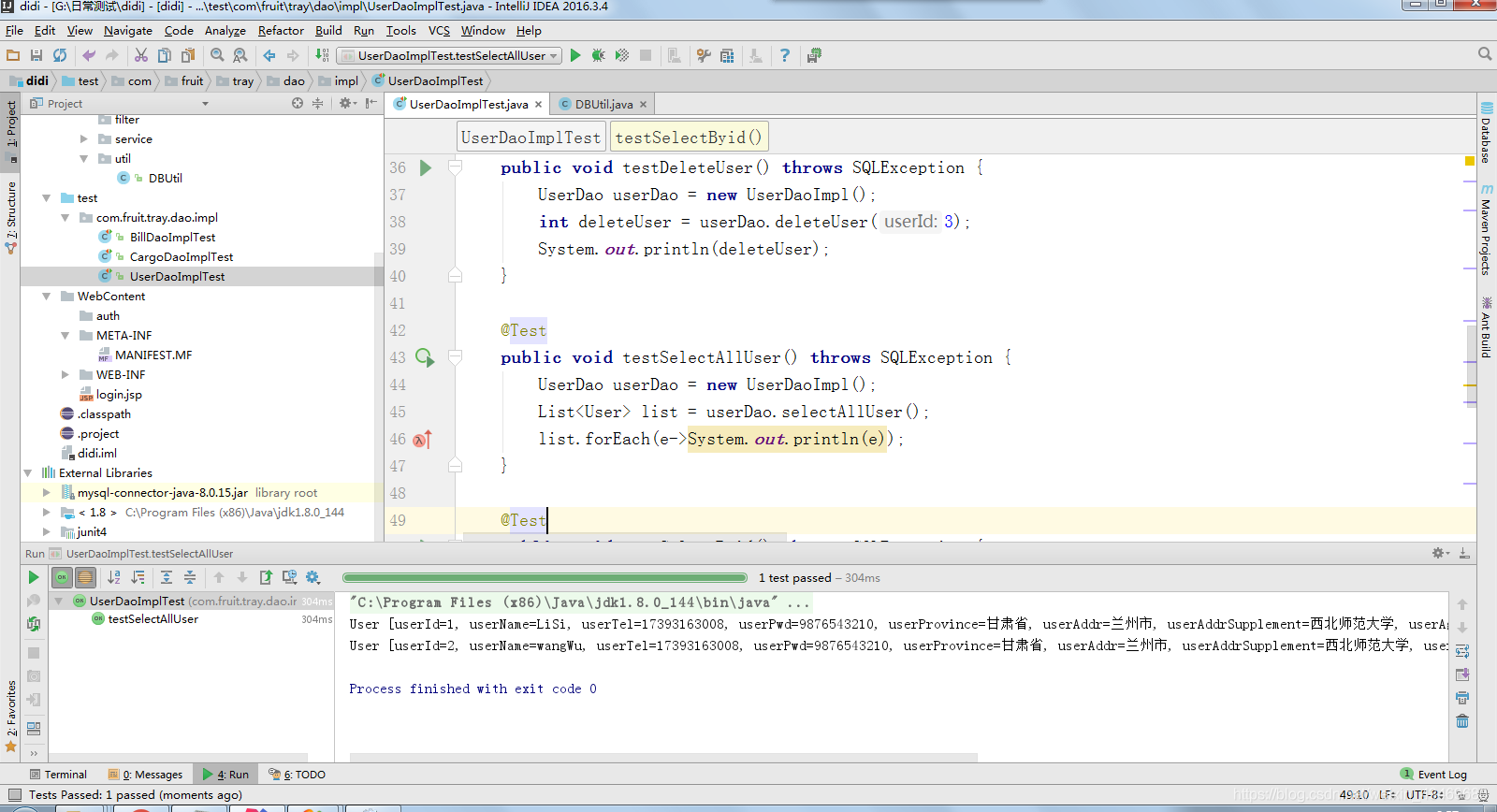This screenshot has height=812, width=1497.
Task: Click the Synchronize toolbar icon
Action: [60, 55]
